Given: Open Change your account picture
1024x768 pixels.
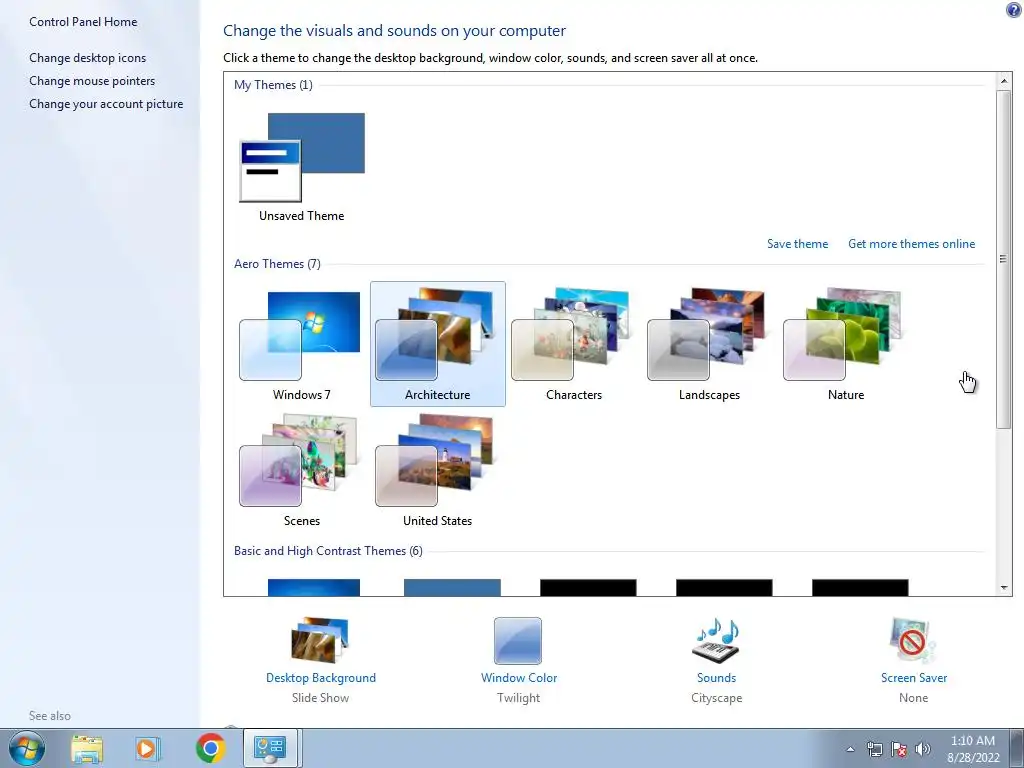Looking at the screenshot, I should [106, 104].
